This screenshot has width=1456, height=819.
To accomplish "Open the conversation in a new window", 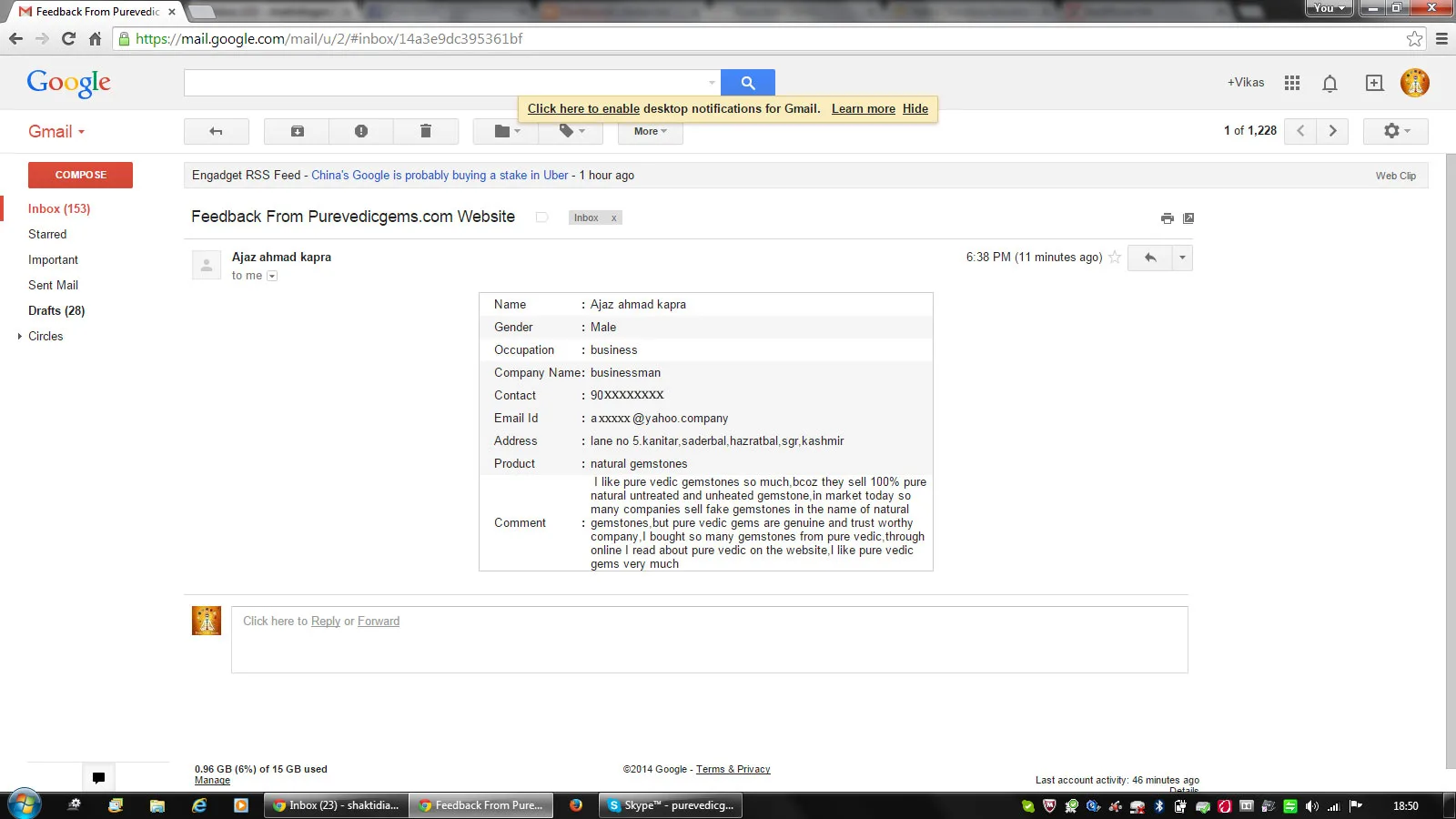I will [x=1188, y=218].
